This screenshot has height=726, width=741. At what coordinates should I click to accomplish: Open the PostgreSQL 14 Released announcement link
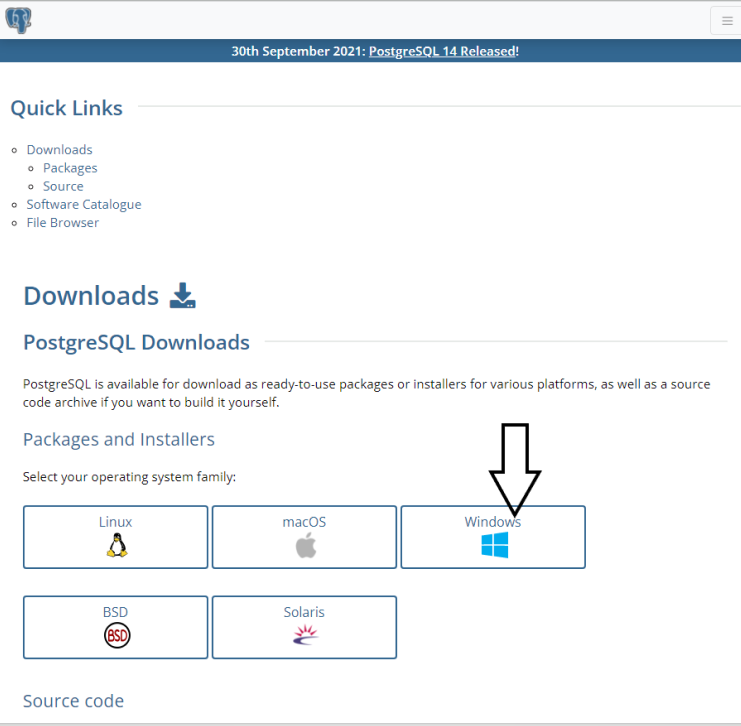pos(444,51)
